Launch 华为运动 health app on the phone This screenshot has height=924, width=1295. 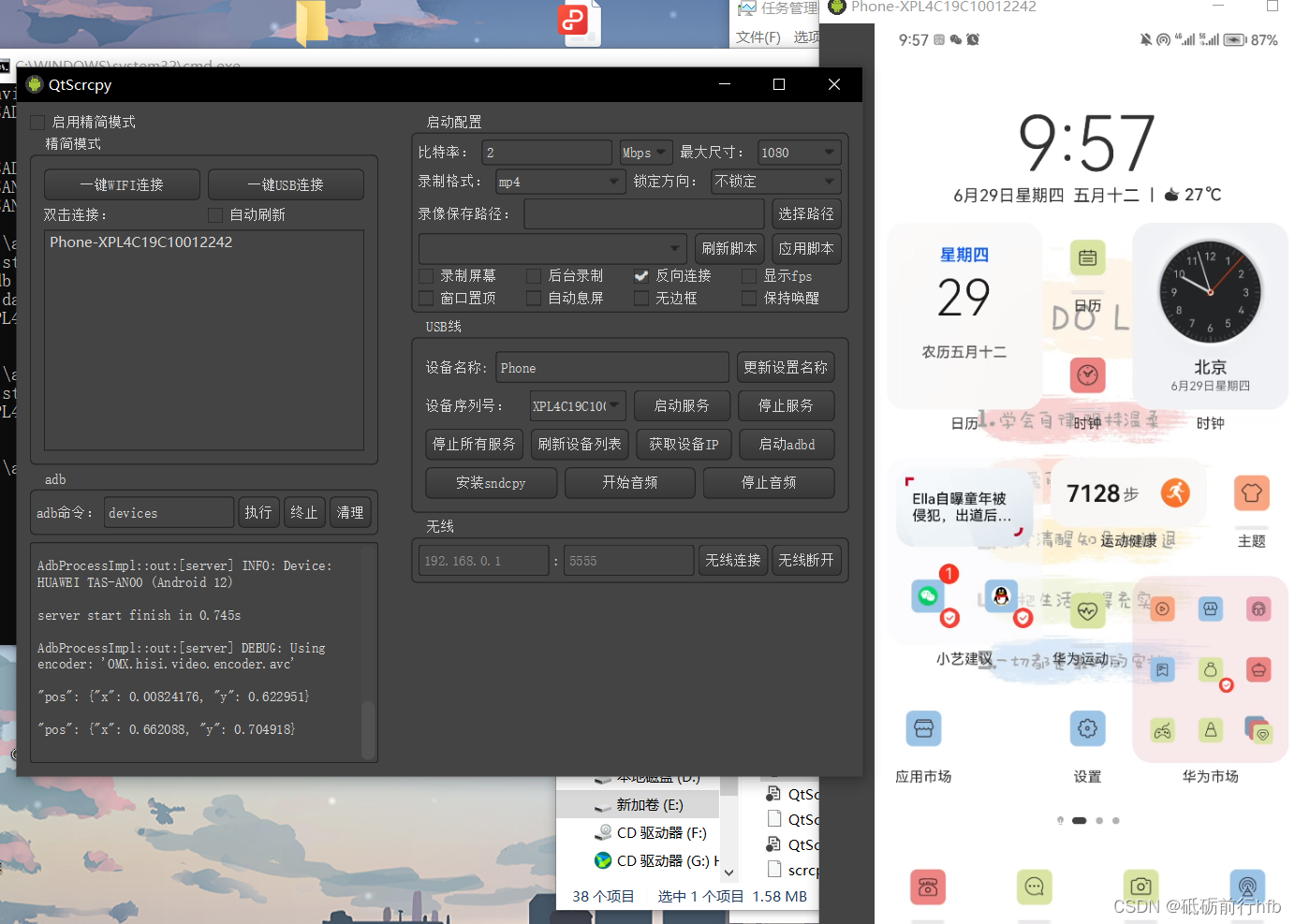tap(1087, 609)
